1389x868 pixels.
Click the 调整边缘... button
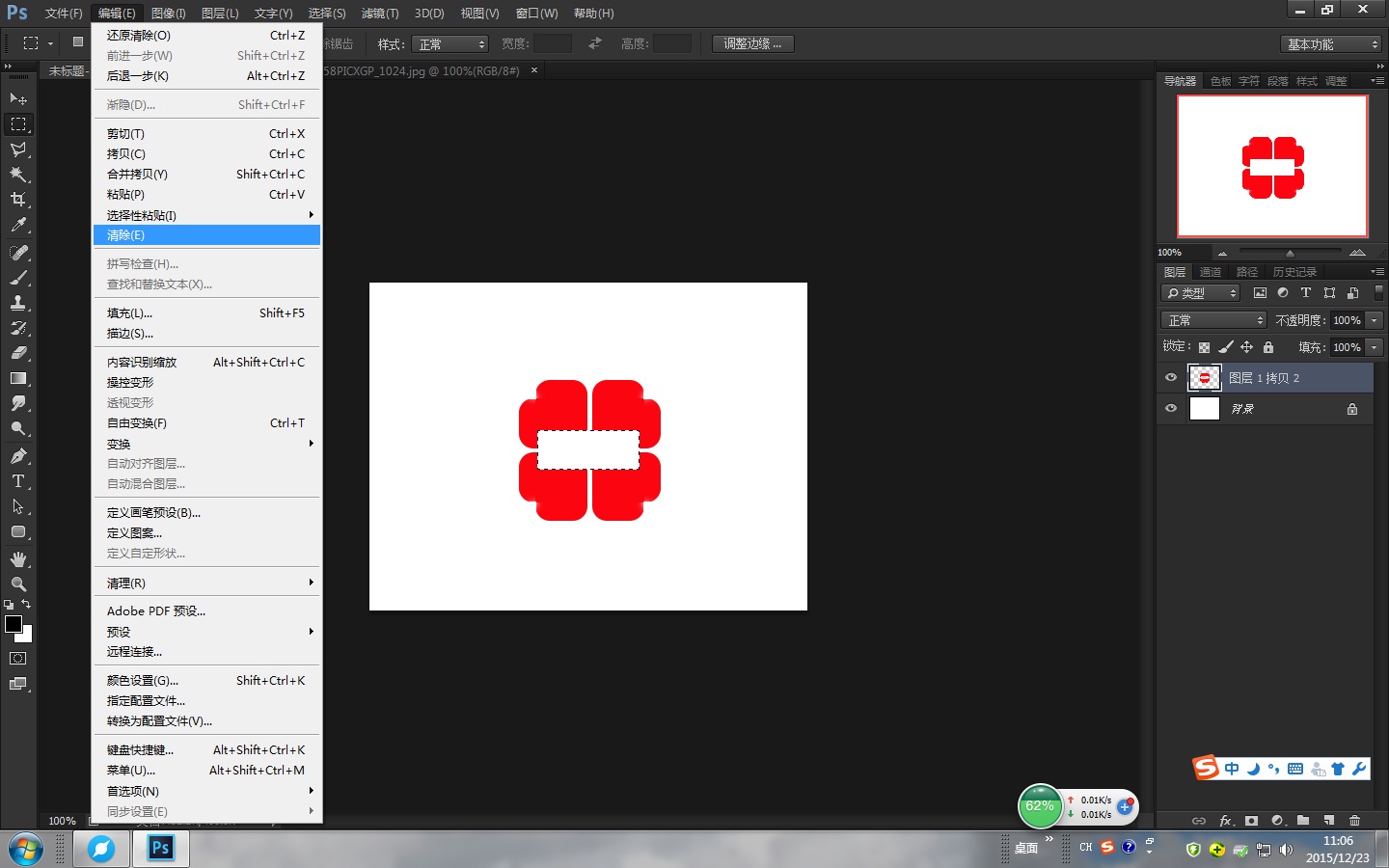[753, 44]
